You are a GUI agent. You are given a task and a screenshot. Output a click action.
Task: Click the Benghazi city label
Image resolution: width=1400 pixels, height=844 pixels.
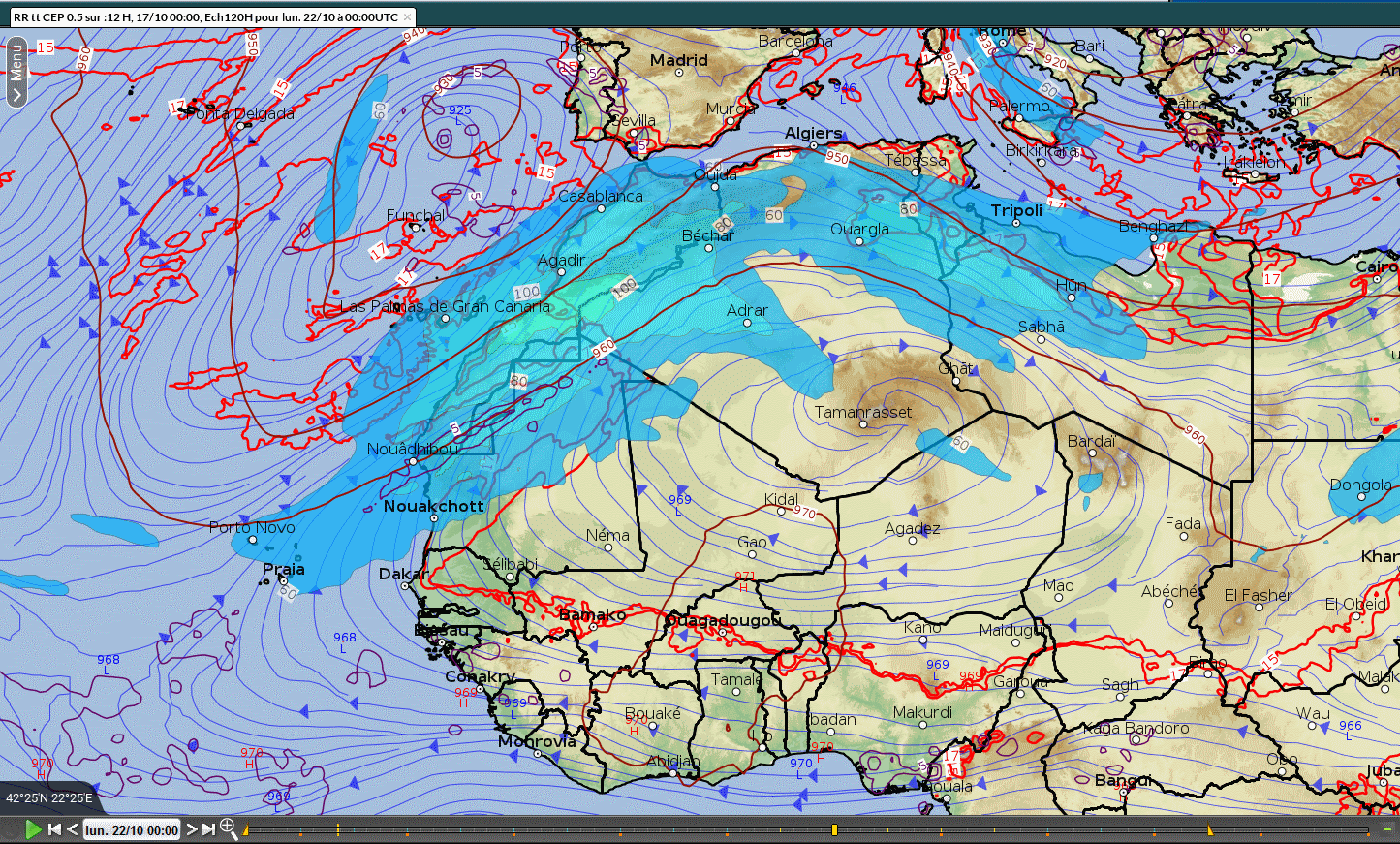point(1153,226)
